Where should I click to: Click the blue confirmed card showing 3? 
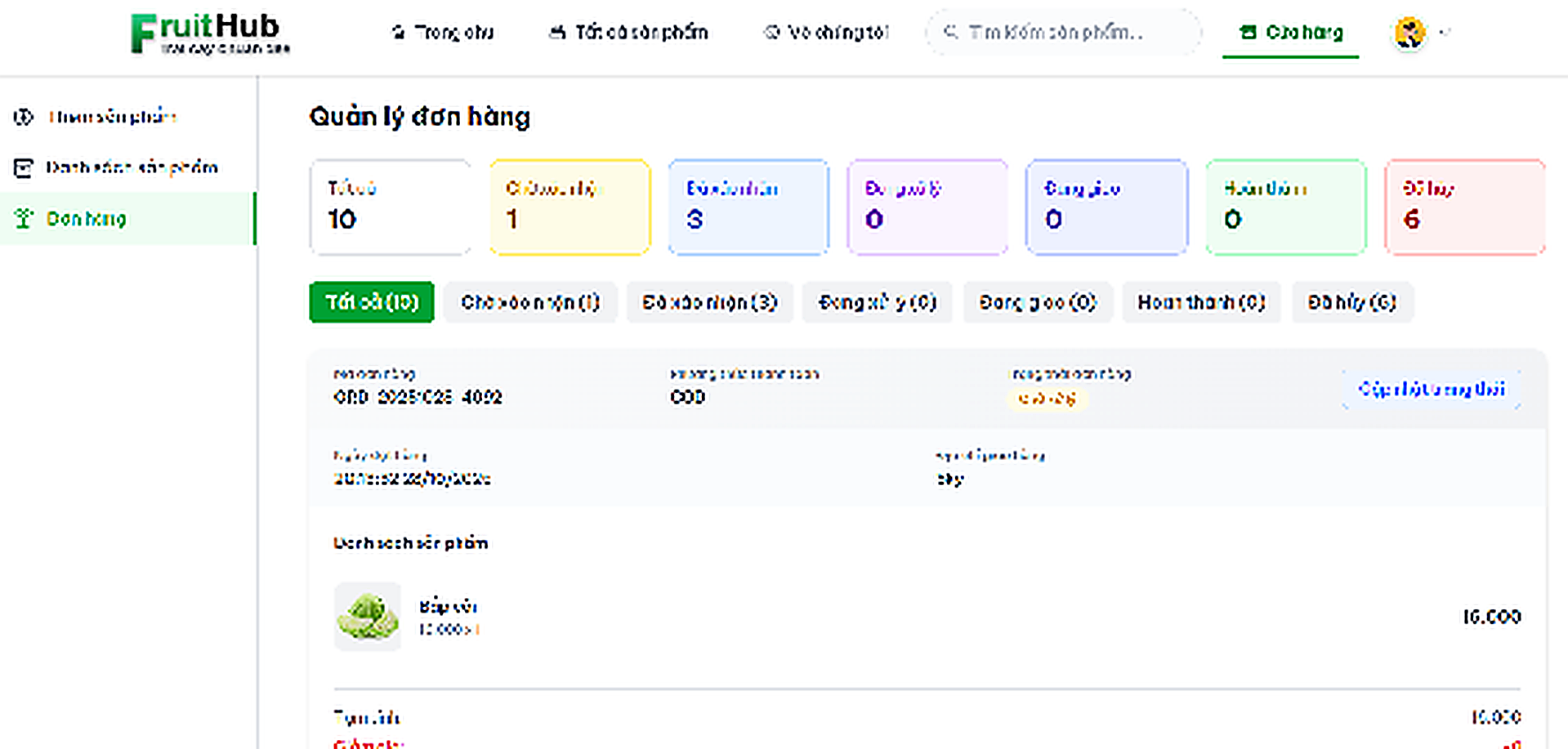pyautogui.click(x=748, y=207)
